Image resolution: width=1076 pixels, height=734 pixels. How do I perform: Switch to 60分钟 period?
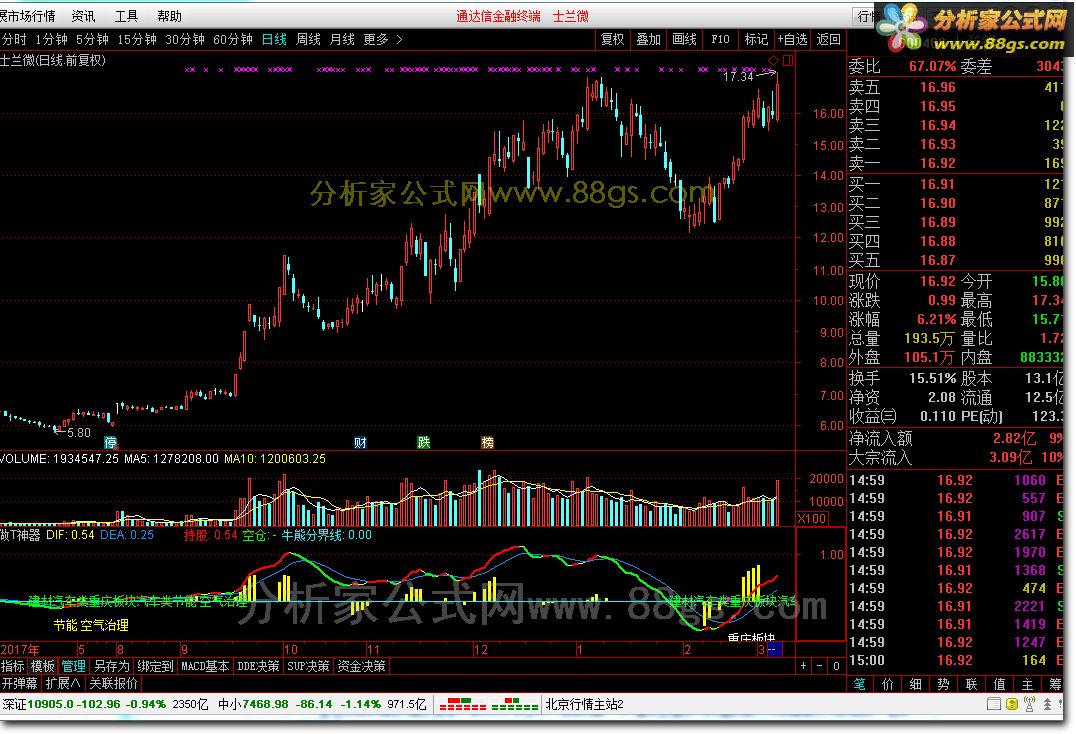233,39
